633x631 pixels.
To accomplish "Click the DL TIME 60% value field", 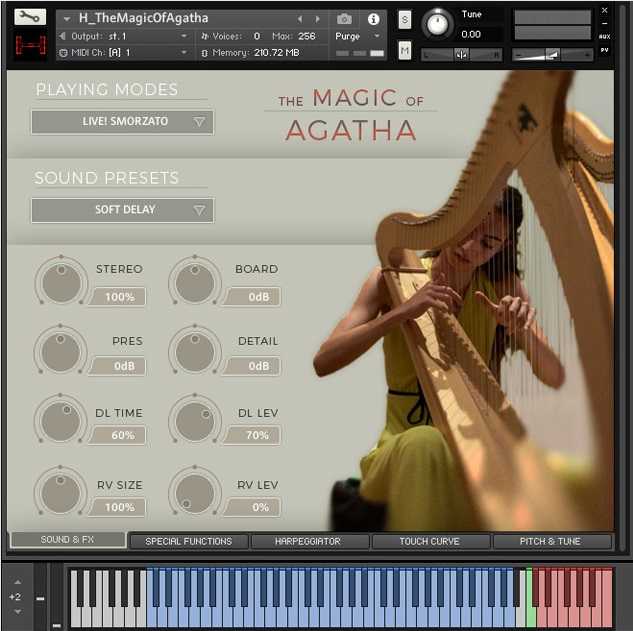I will pos(117,435).
